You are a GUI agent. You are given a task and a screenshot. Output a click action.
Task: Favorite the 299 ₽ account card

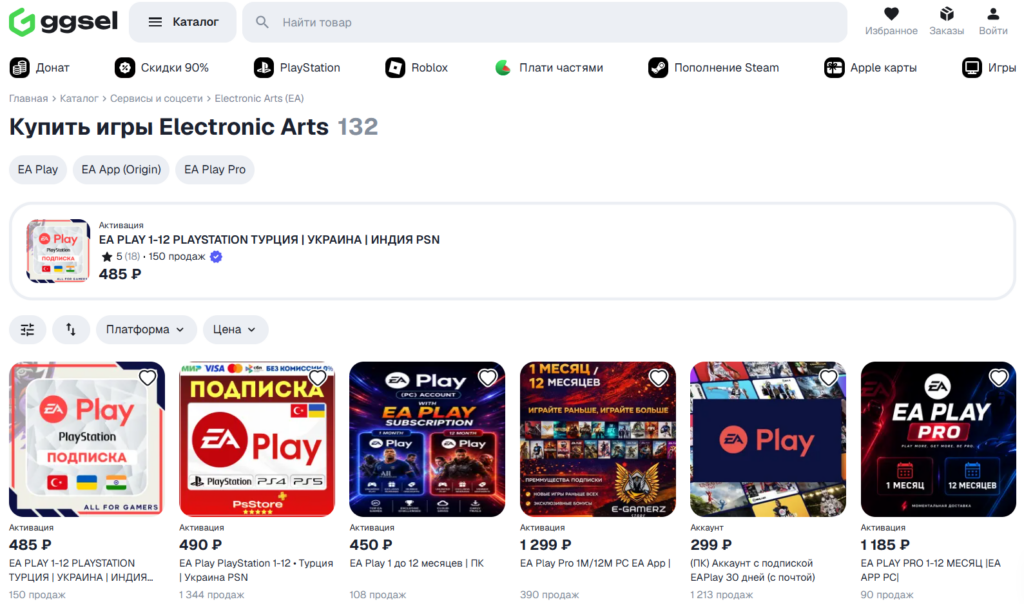tap(829, 377)
